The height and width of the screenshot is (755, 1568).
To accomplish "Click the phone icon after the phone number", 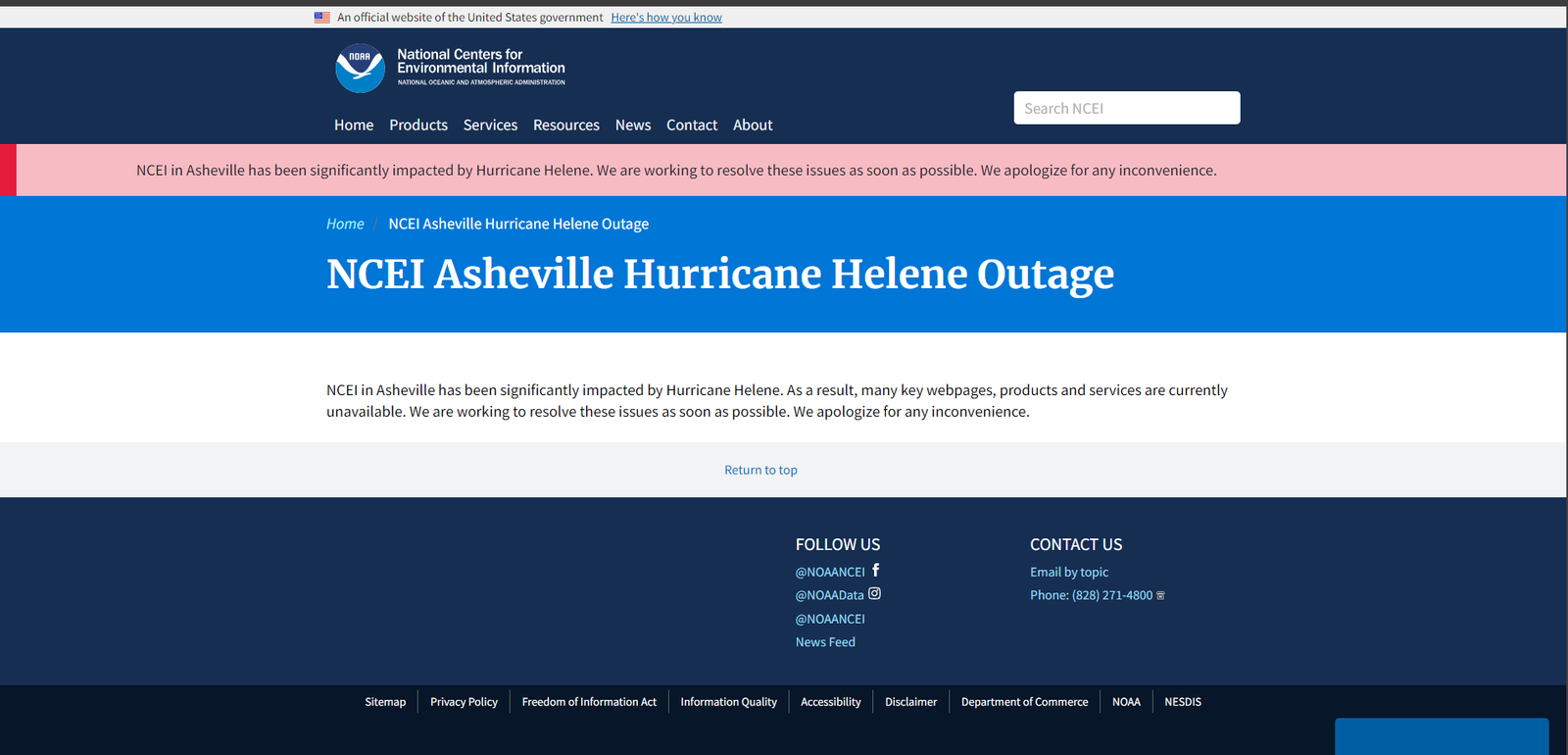I will [x=1161, y=595].
